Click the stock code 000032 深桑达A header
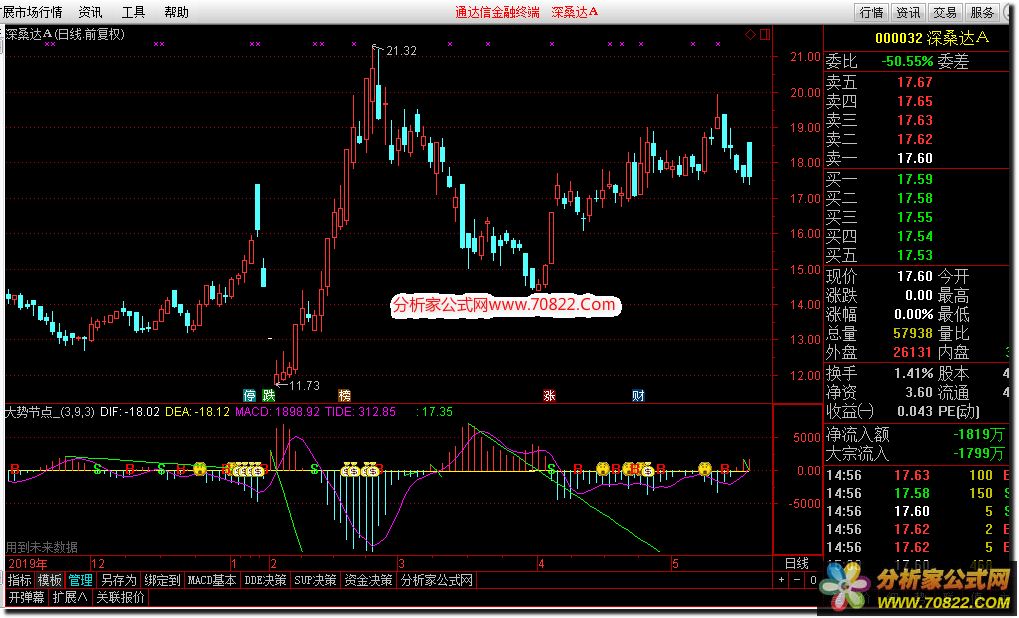Viewport: 1019px width, 618px height. pyautogui.click(x=932, y=38)
